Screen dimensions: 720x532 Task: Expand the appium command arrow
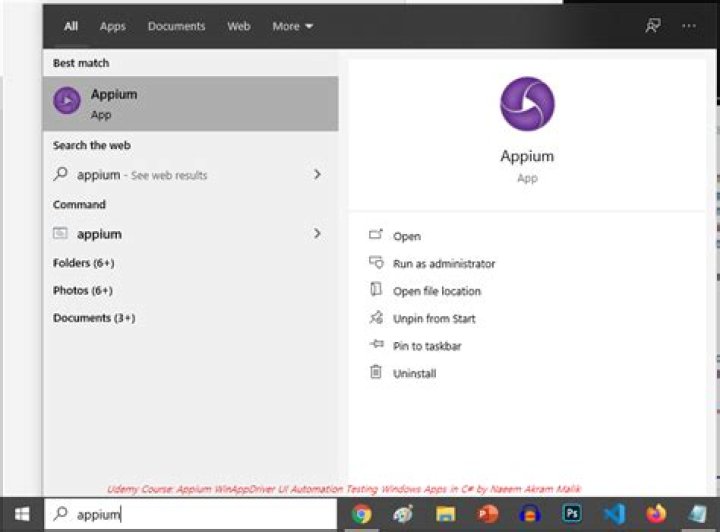tap(317, 233)
